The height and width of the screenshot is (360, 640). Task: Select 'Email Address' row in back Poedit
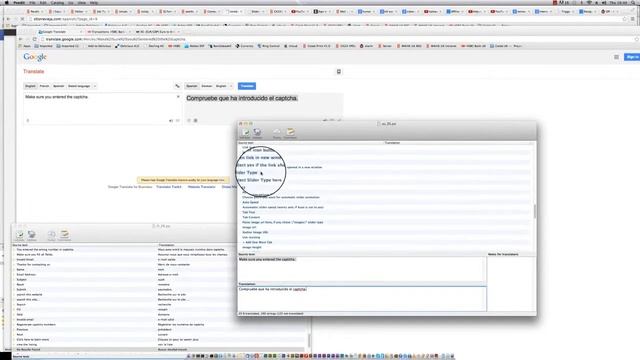click(159, 274)
